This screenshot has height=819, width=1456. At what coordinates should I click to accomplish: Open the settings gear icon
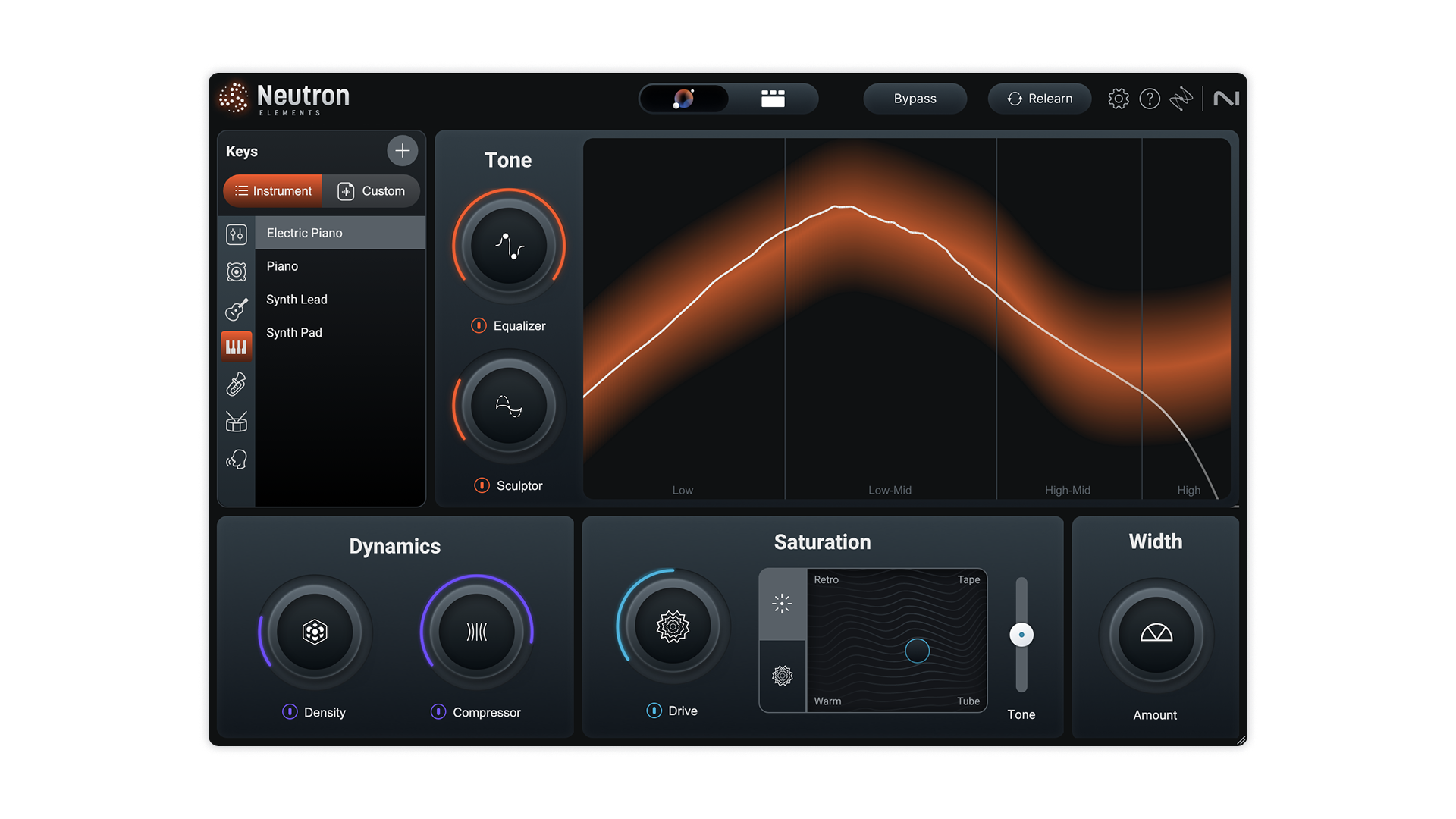point(1118,99)
